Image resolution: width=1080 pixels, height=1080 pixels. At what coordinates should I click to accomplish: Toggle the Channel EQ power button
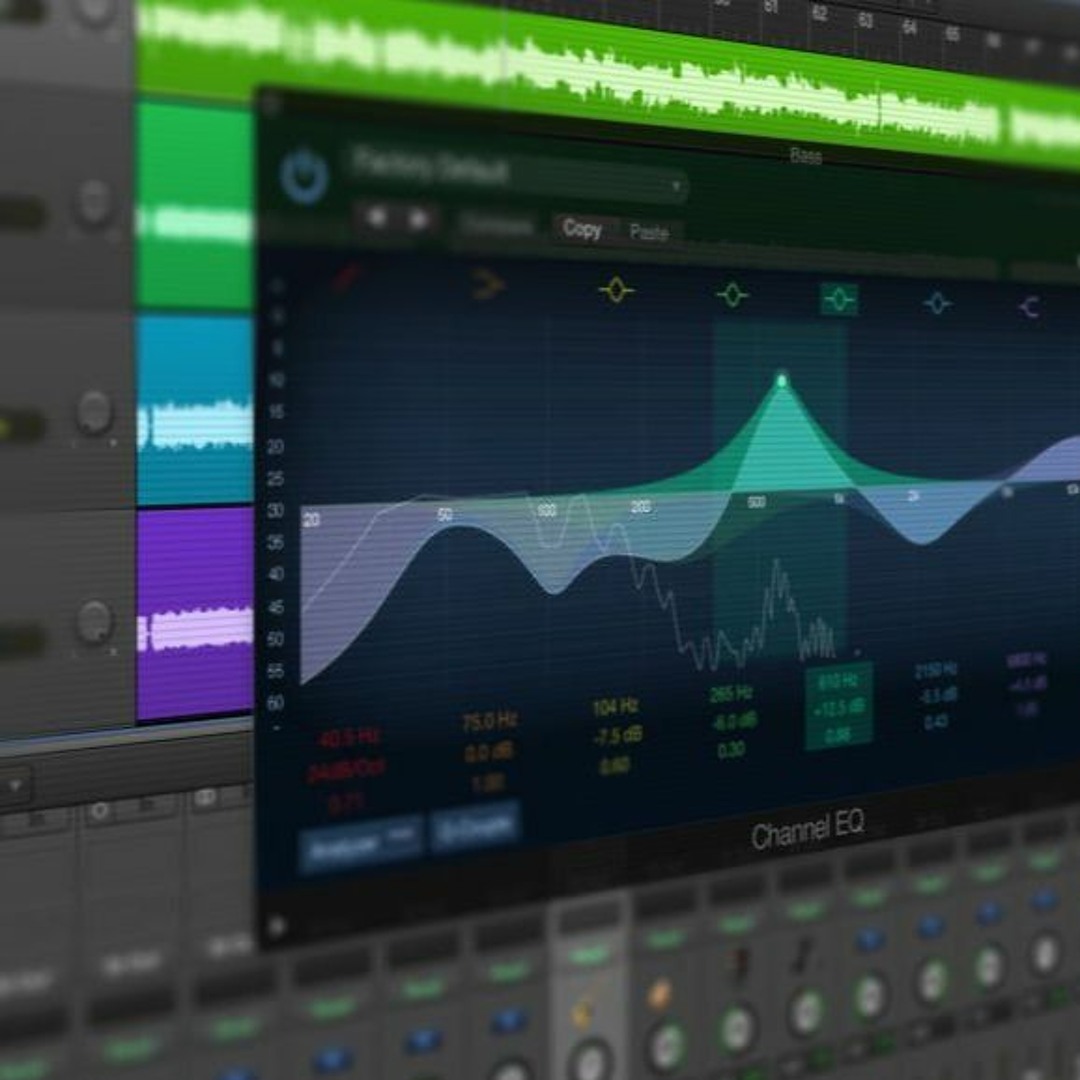click(x=305, y=177)
